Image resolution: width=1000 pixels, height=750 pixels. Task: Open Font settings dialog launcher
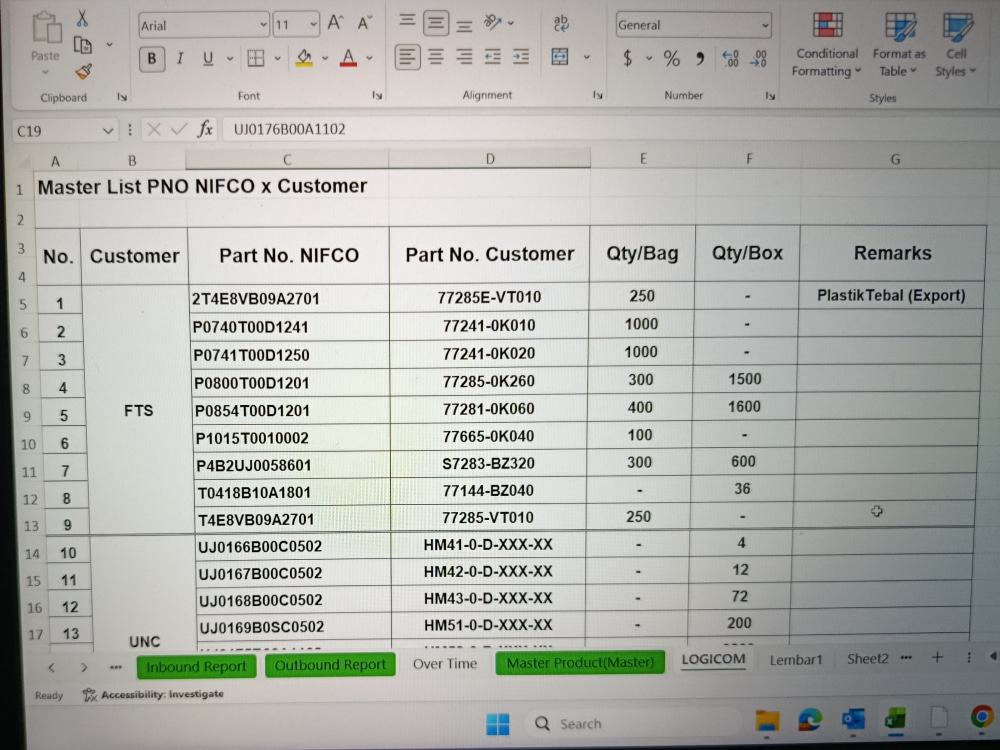(377, 95)
